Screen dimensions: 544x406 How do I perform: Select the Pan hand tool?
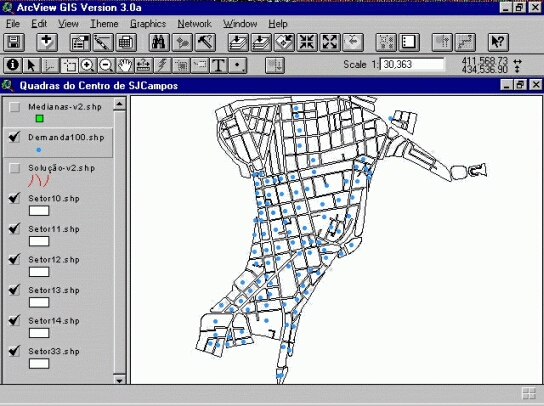coord(125,65)
